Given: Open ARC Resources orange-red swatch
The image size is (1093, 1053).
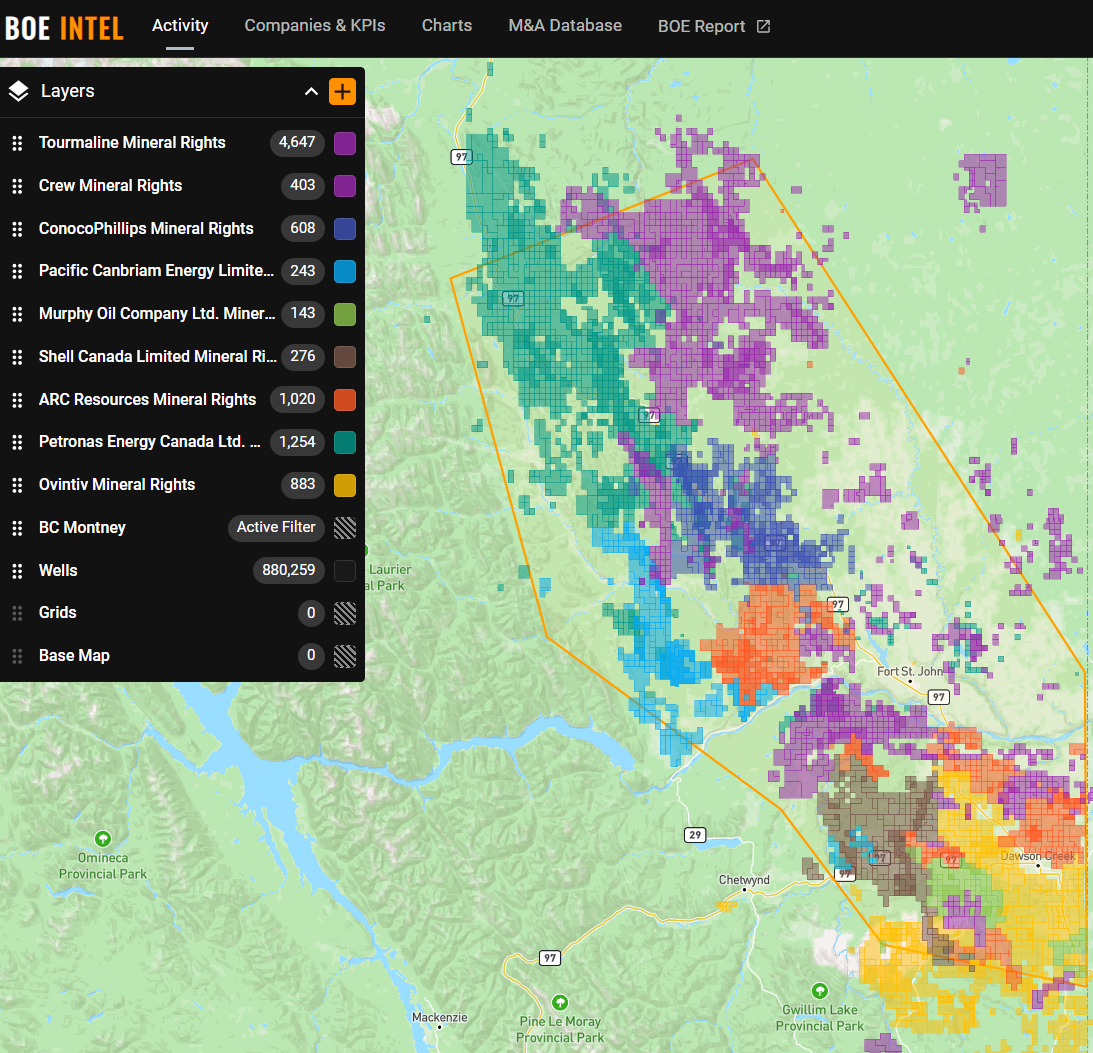Looking at the screenshot, I should 345,400.
